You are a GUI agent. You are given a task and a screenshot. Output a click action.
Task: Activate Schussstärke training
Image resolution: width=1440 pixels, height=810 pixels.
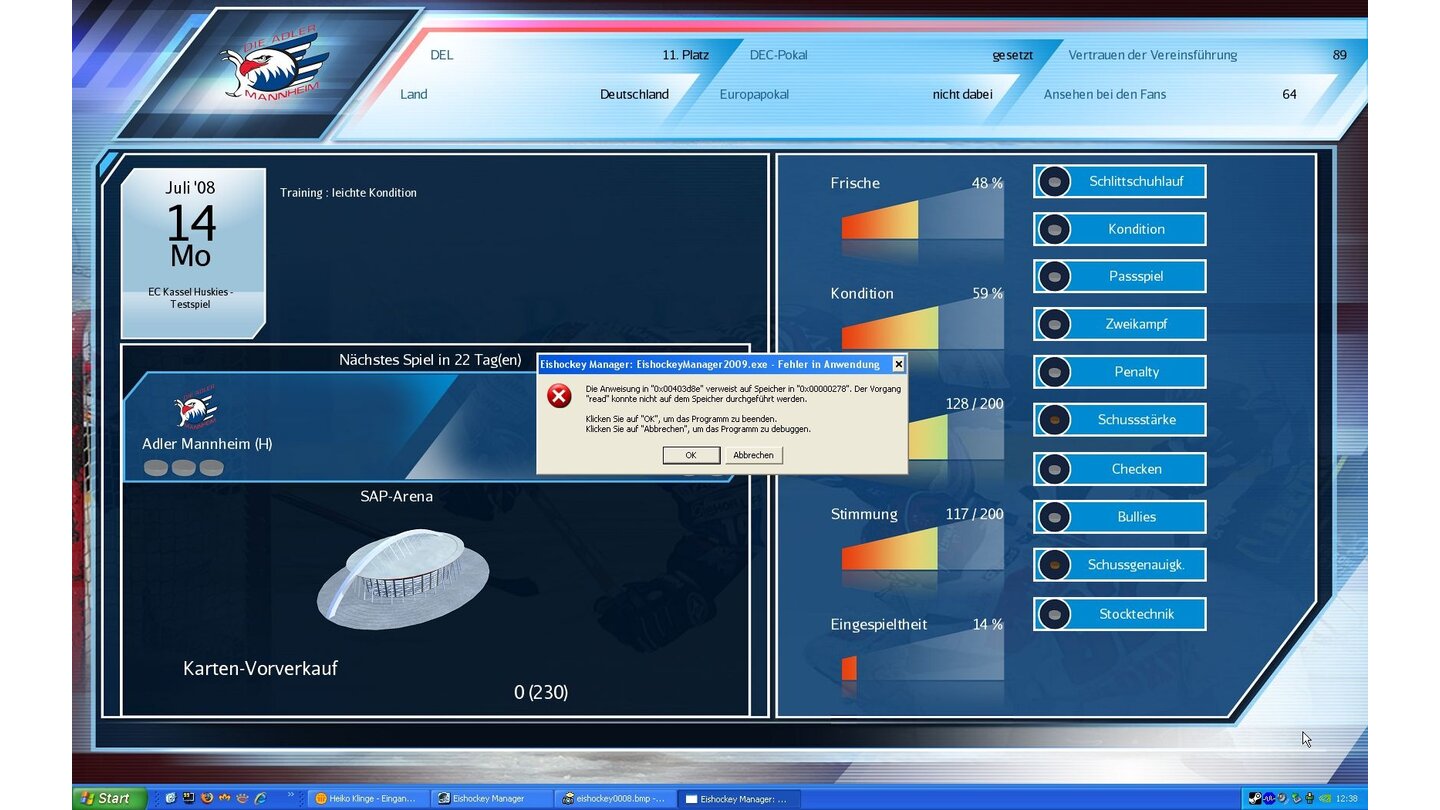[x=1119, y=420]
